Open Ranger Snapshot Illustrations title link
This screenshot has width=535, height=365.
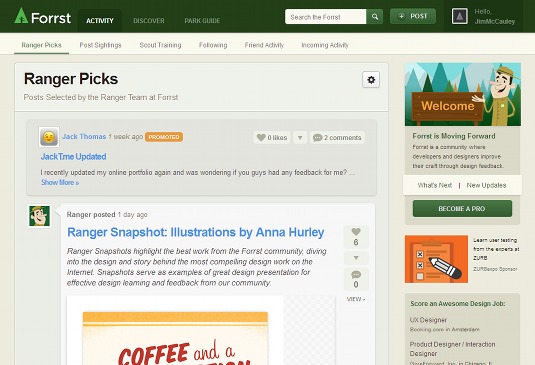click(x=196, y=232)
